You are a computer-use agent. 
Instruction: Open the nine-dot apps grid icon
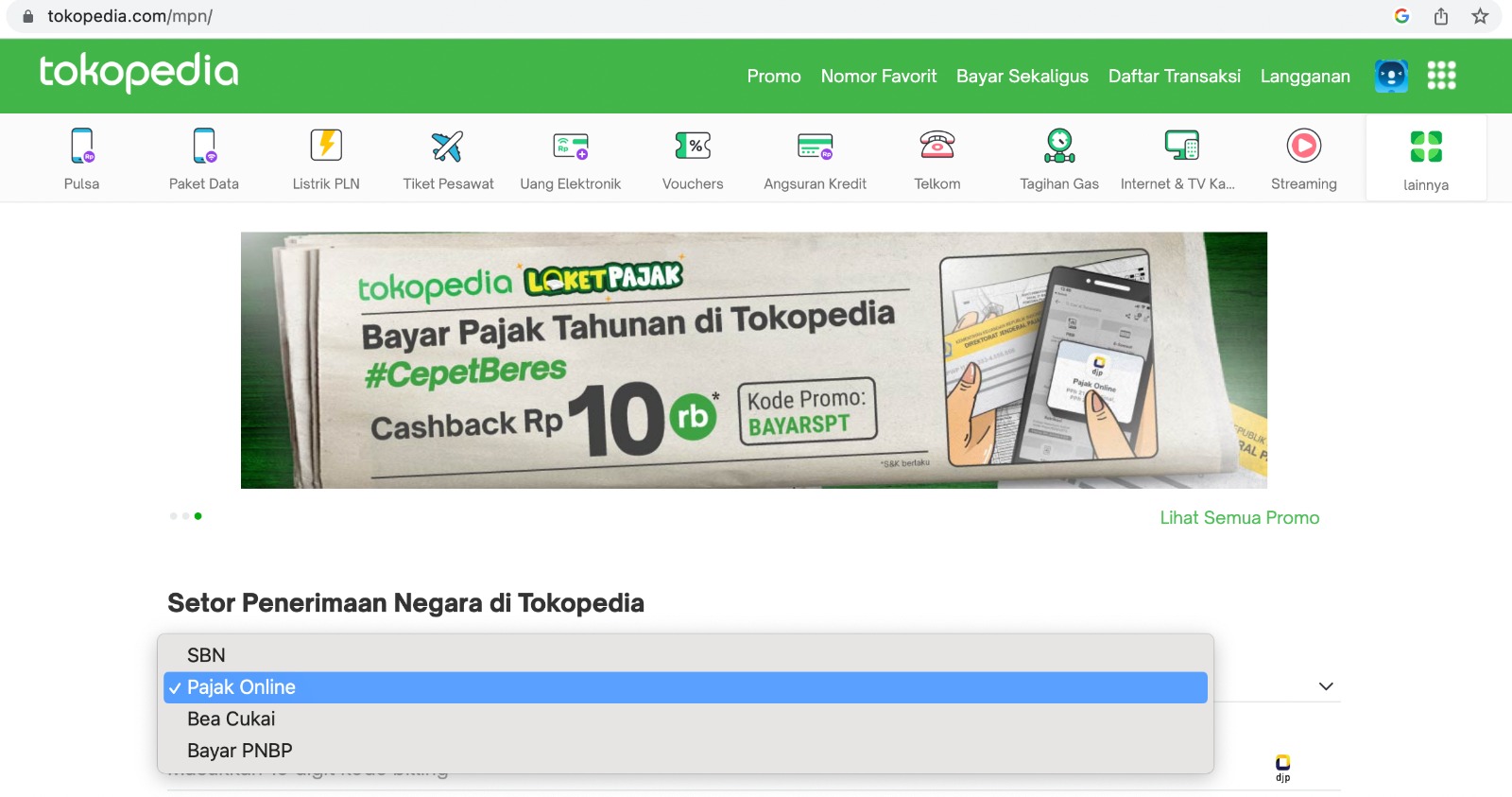pyautogui.click(x=1441, y=75)
